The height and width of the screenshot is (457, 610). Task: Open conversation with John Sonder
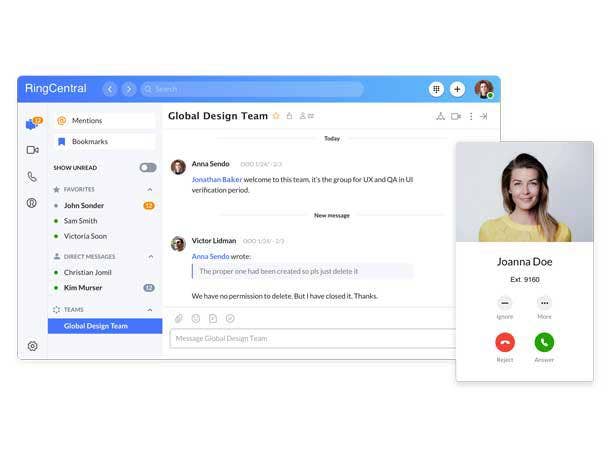click(x=83, y=205)
